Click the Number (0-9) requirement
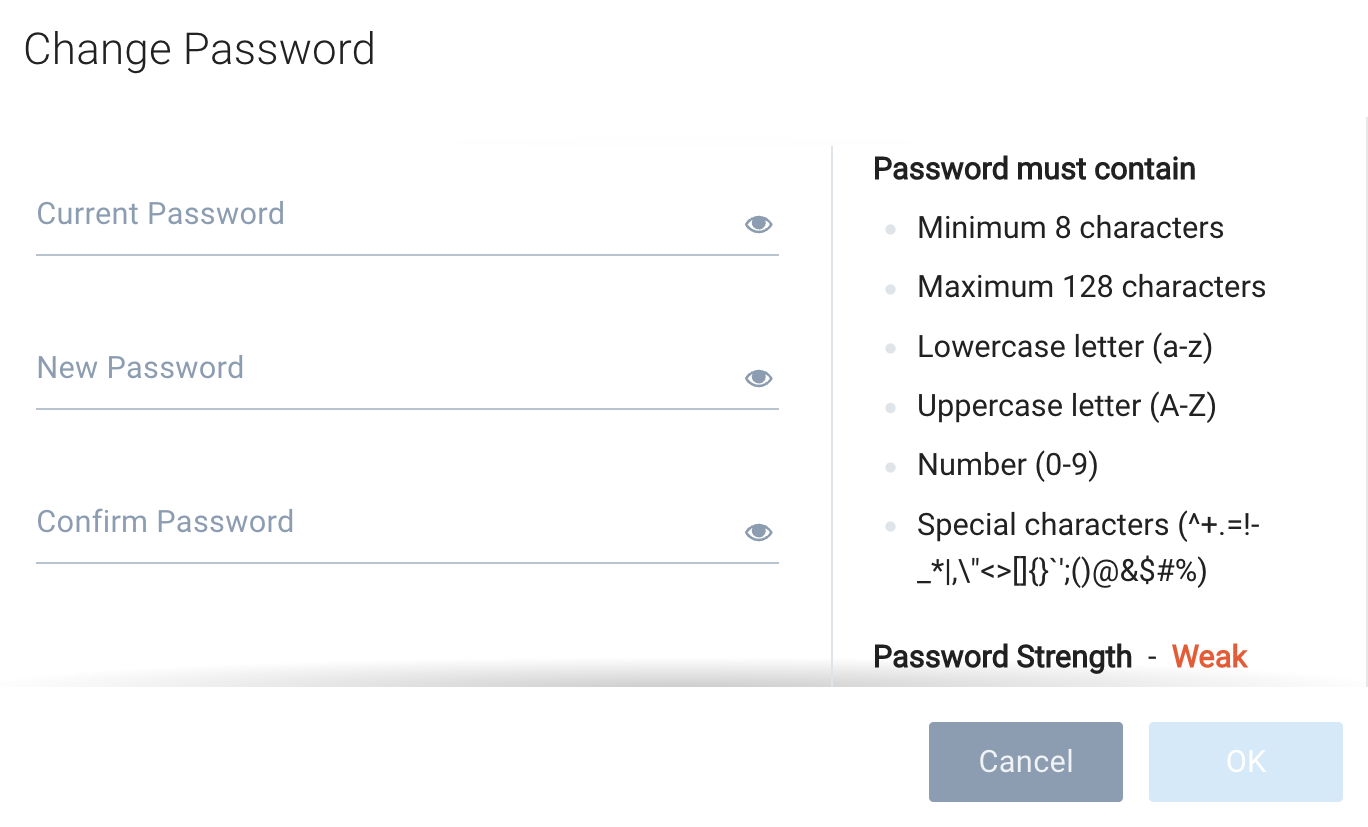Screen dimensions: 1368x827 click(x=1007, y=464)
